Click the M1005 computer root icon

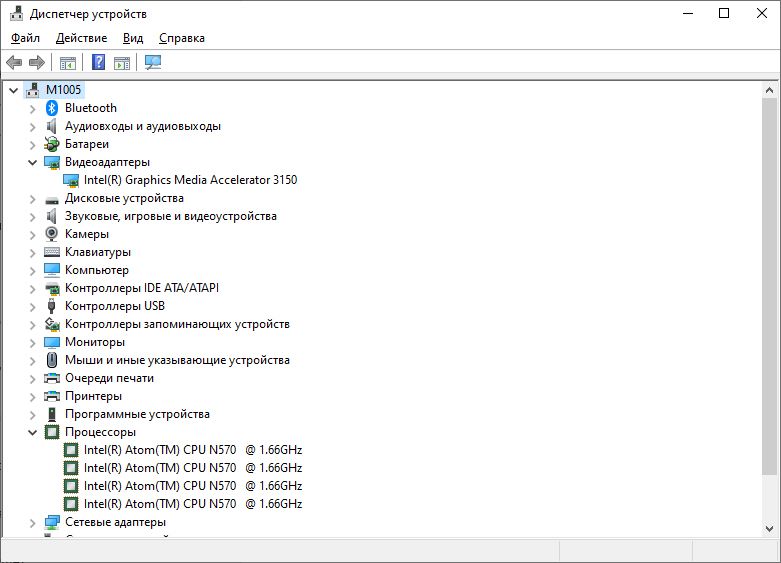coord(32,90)
